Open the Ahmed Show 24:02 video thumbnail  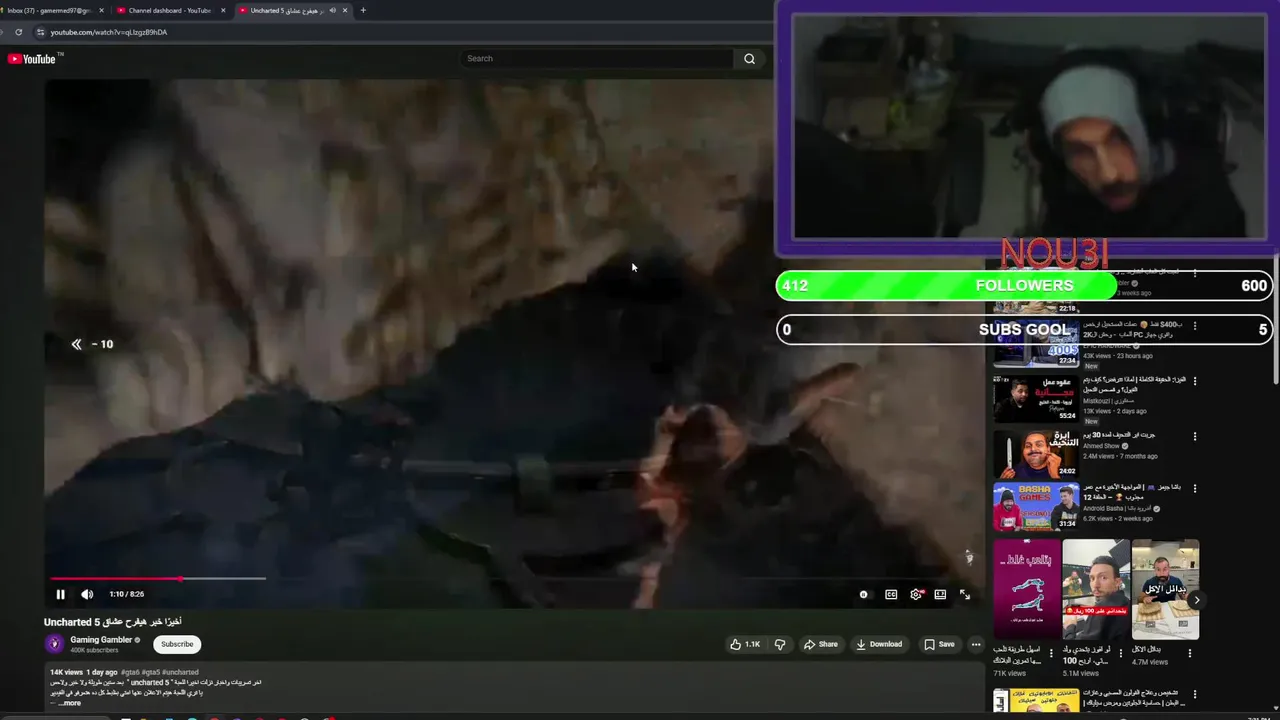(1036, 454)
